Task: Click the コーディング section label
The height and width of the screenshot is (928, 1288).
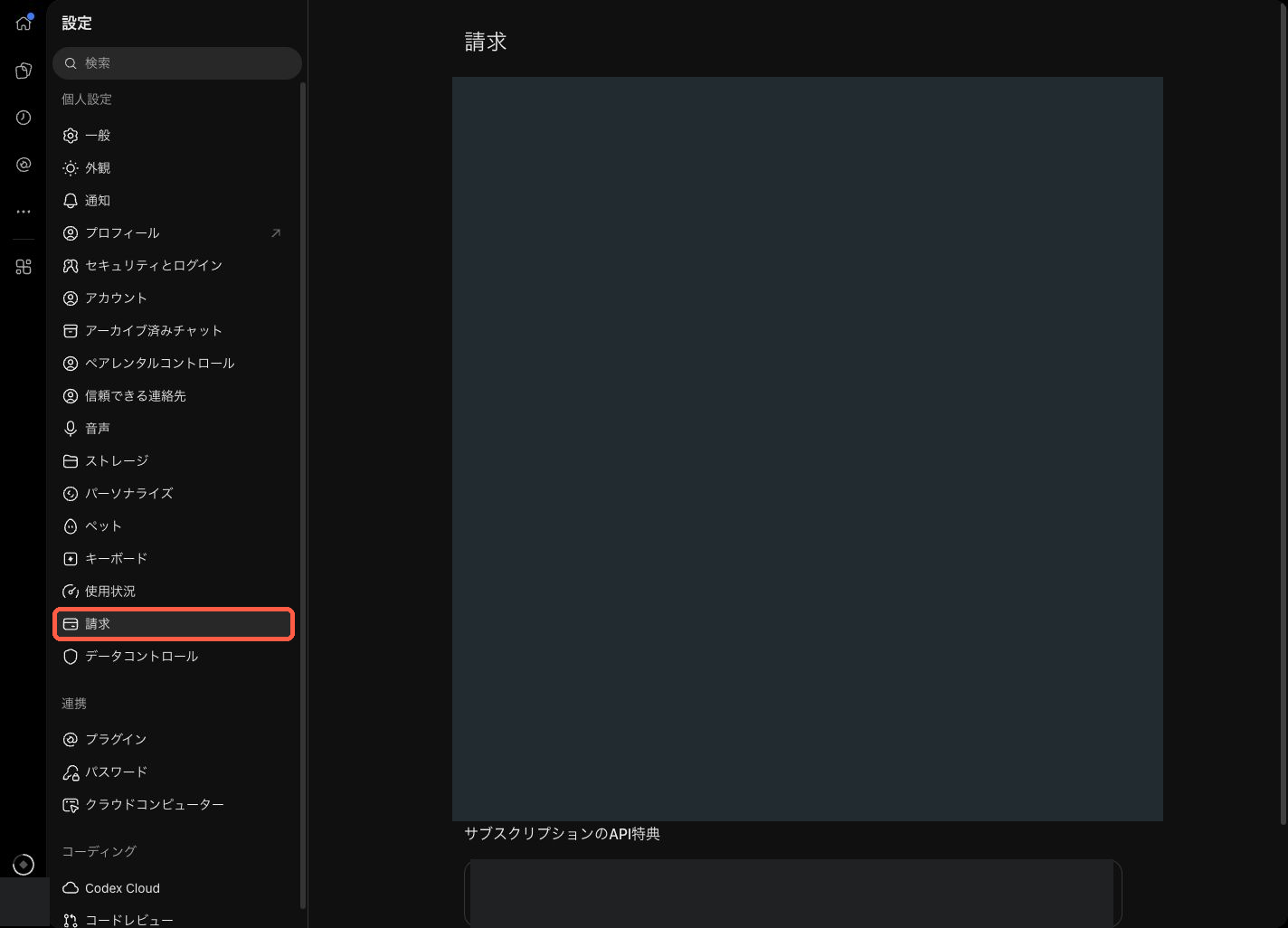Action: tap(99, 852)
